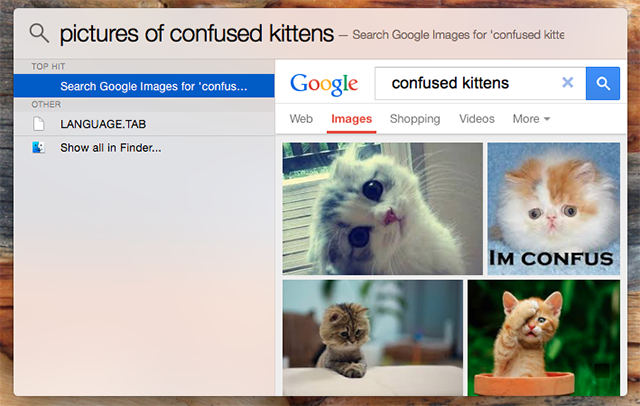Choose Show all in Finder
Image resolution: width=640 pixels, height=406 pixels.
(144, 147)
